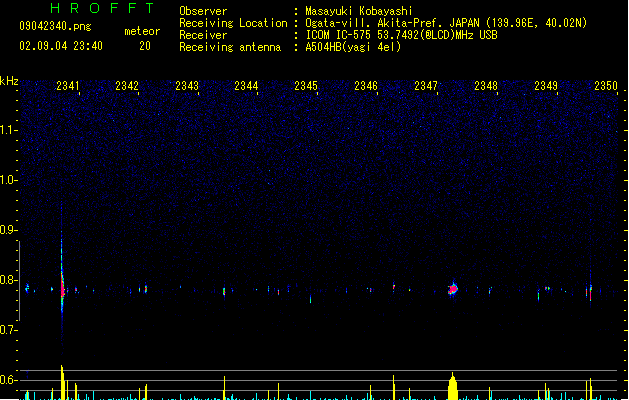This screenshot has width=629, height=400.
Task: Click the 2342 time axis marker
Action: [127, 86]
